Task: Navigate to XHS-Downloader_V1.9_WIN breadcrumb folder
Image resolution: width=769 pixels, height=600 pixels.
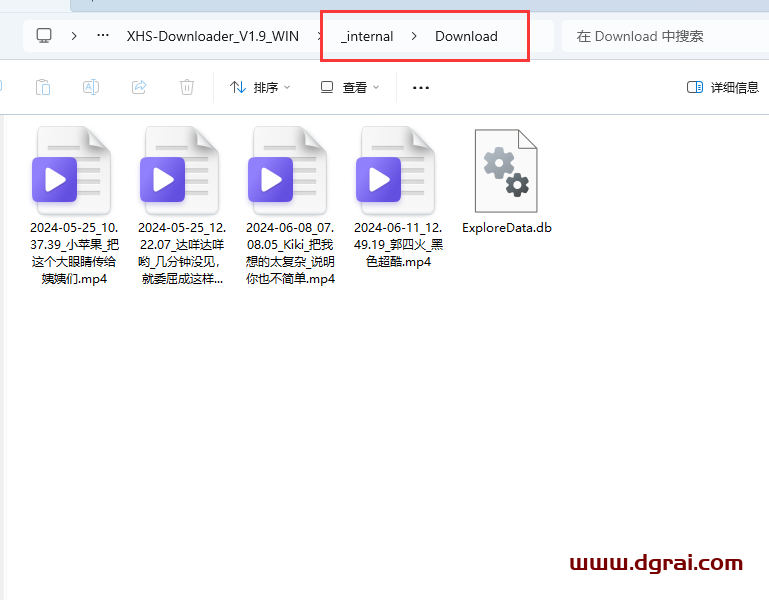Action: pos(212,36)
